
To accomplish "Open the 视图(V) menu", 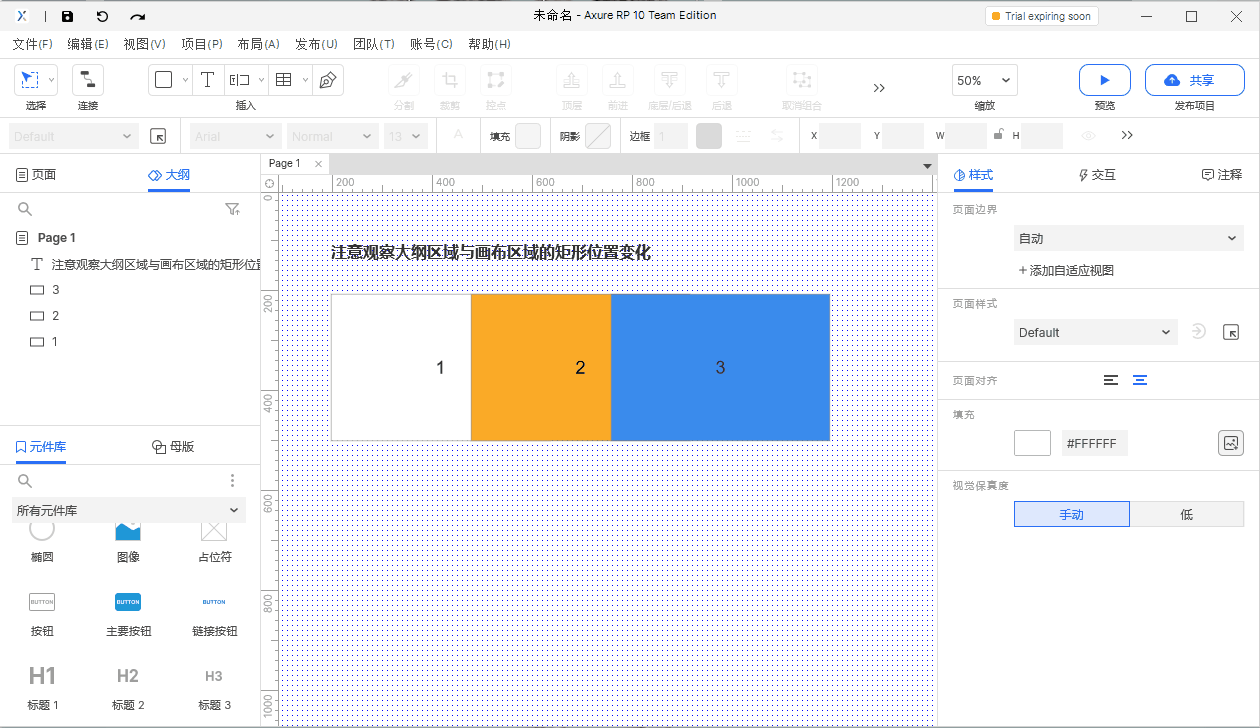I will click(144, 44).
